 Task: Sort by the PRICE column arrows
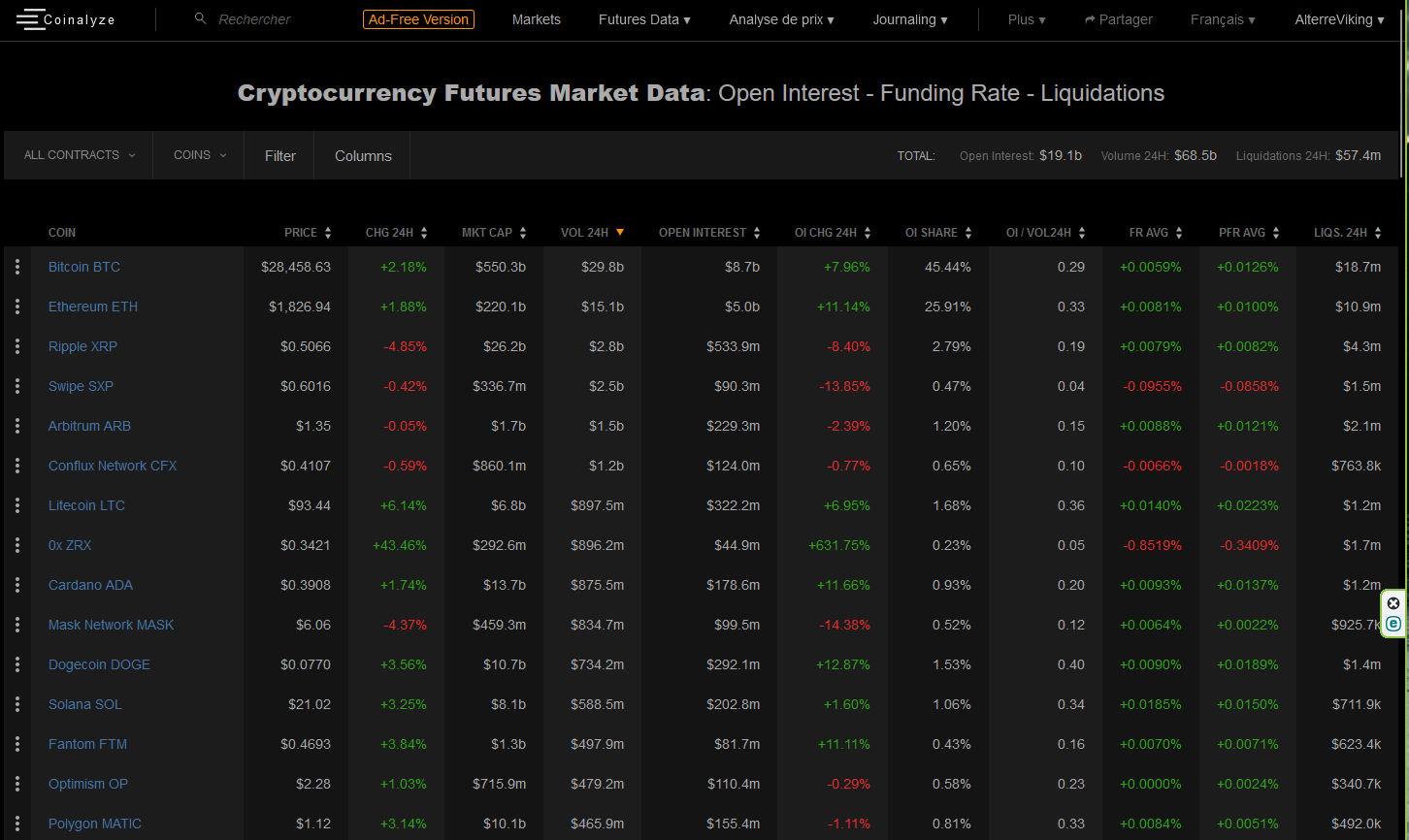point(328,233)
